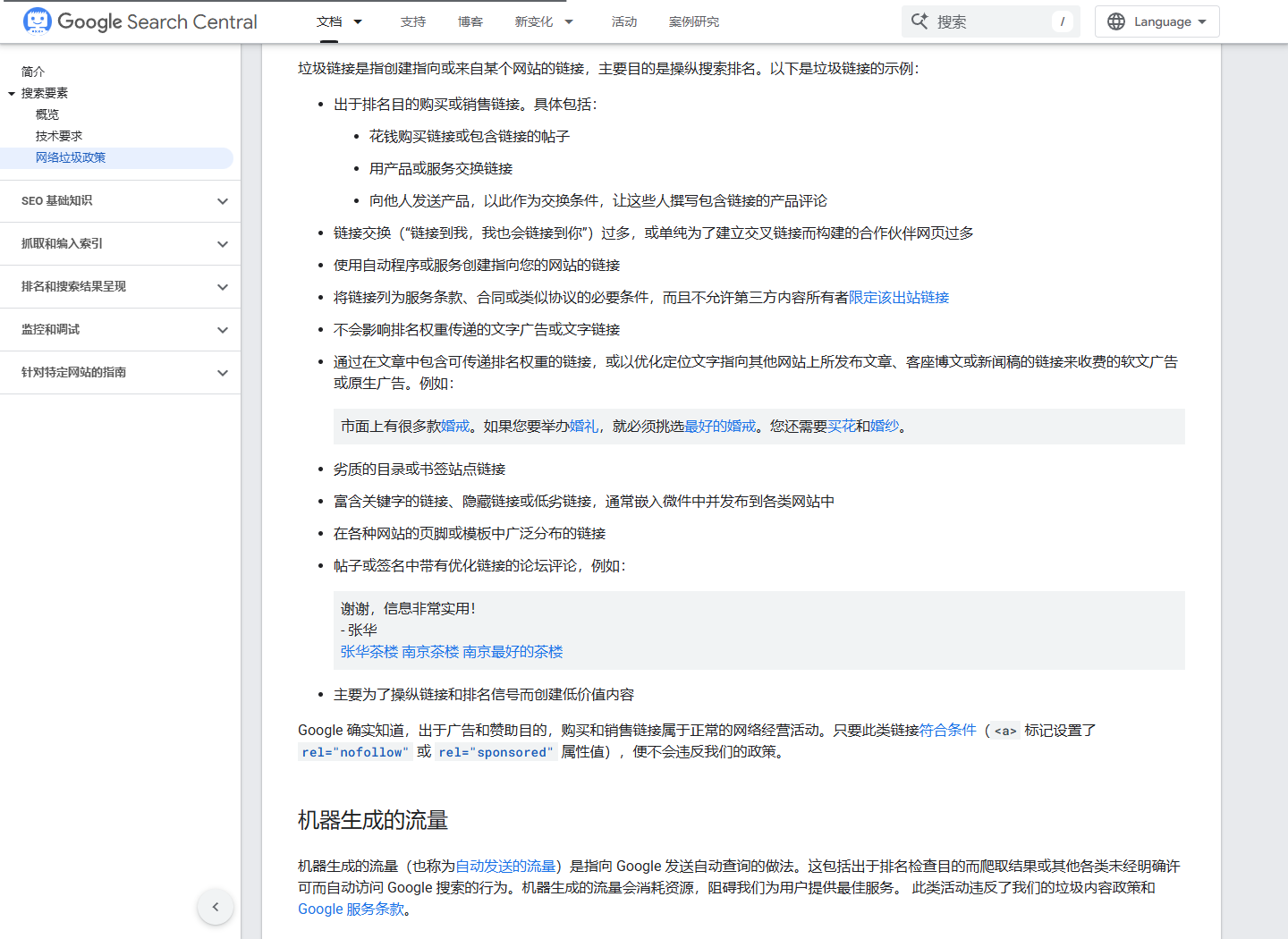Open the 自动发送的流量 link
This screenshot has width=1288, height=939.
[x=506, y=867]
